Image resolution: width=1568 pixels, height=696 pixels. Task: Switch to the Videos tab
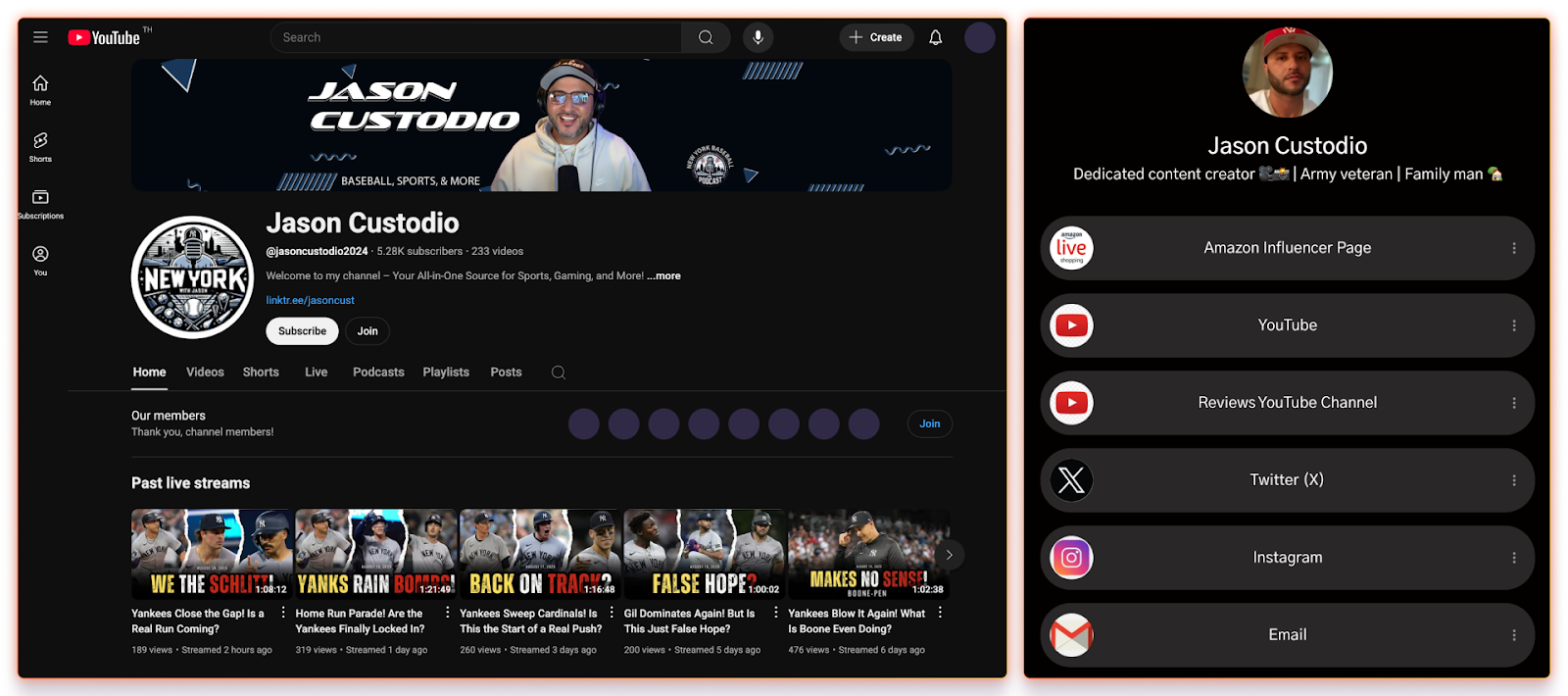point(205,373)
